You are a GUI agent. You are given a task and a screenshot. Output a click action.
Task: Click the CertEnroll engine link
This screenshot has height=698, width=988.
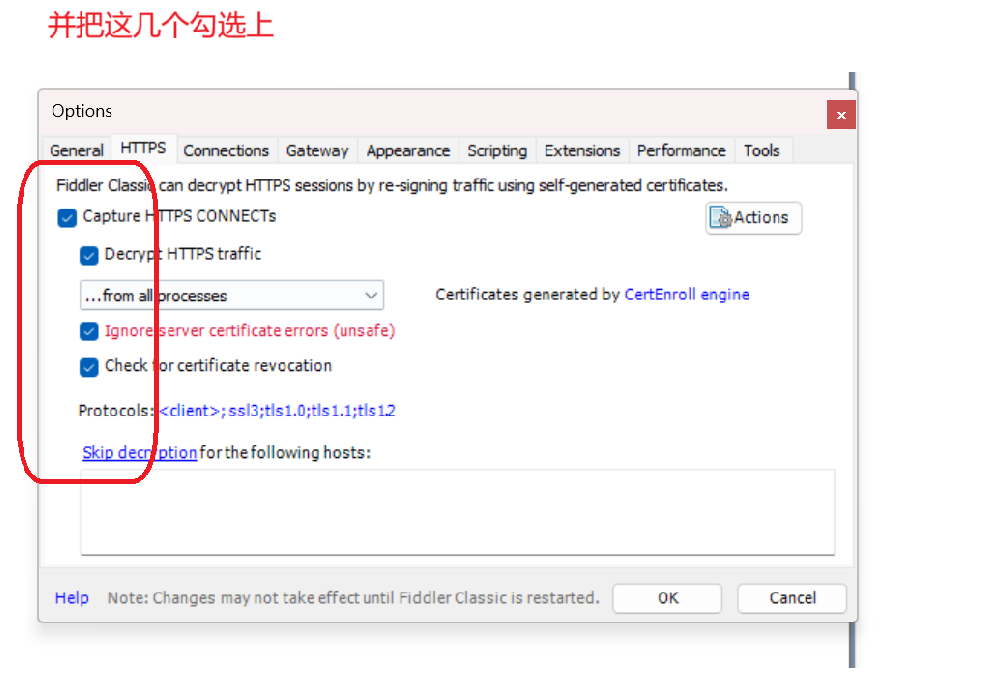pos(687,294)
